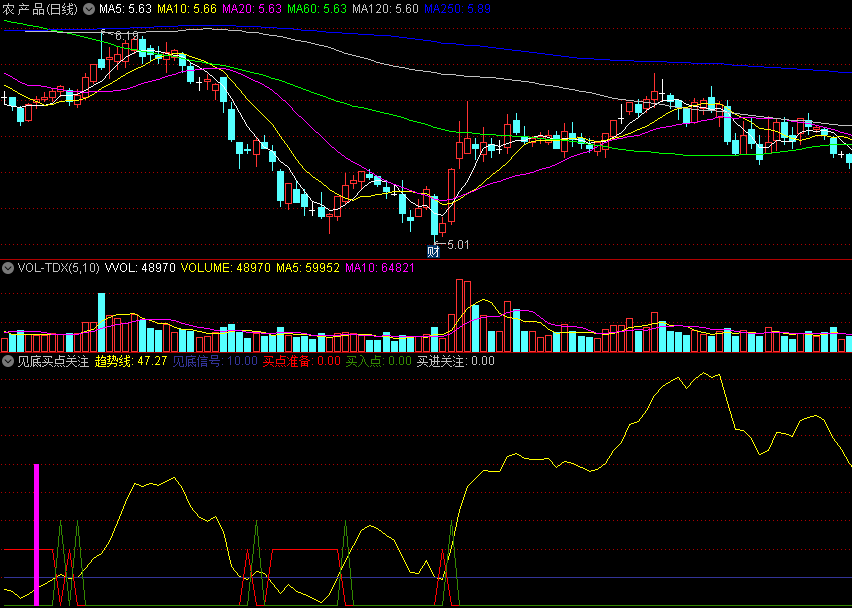
Task: Select the MA10: 5.66 label
Action: pos(186,9)
